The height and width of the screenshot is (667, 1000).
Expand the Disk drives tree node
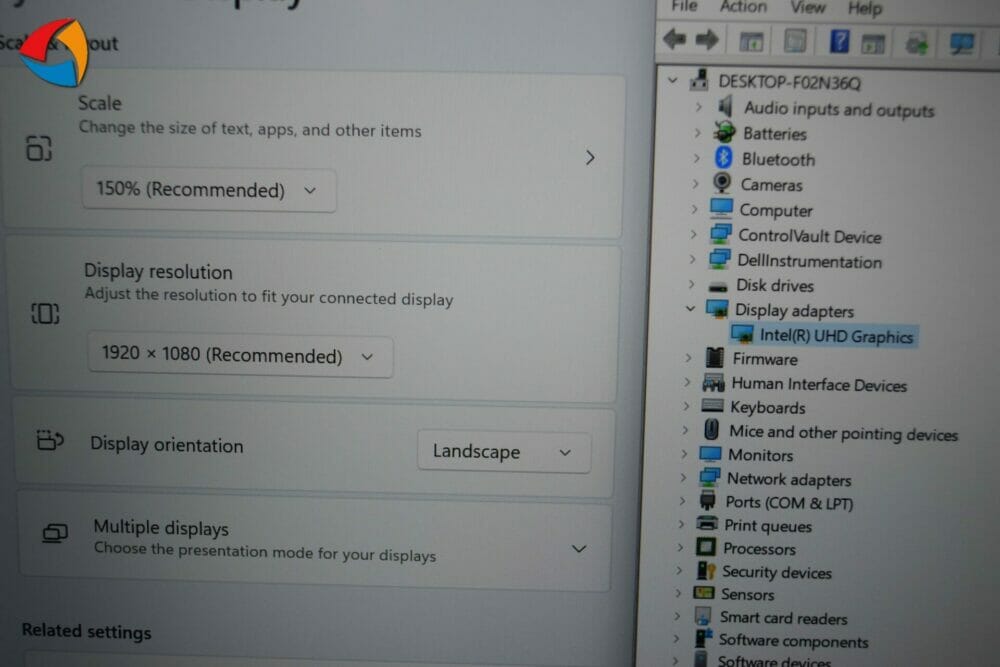[691, 284]
